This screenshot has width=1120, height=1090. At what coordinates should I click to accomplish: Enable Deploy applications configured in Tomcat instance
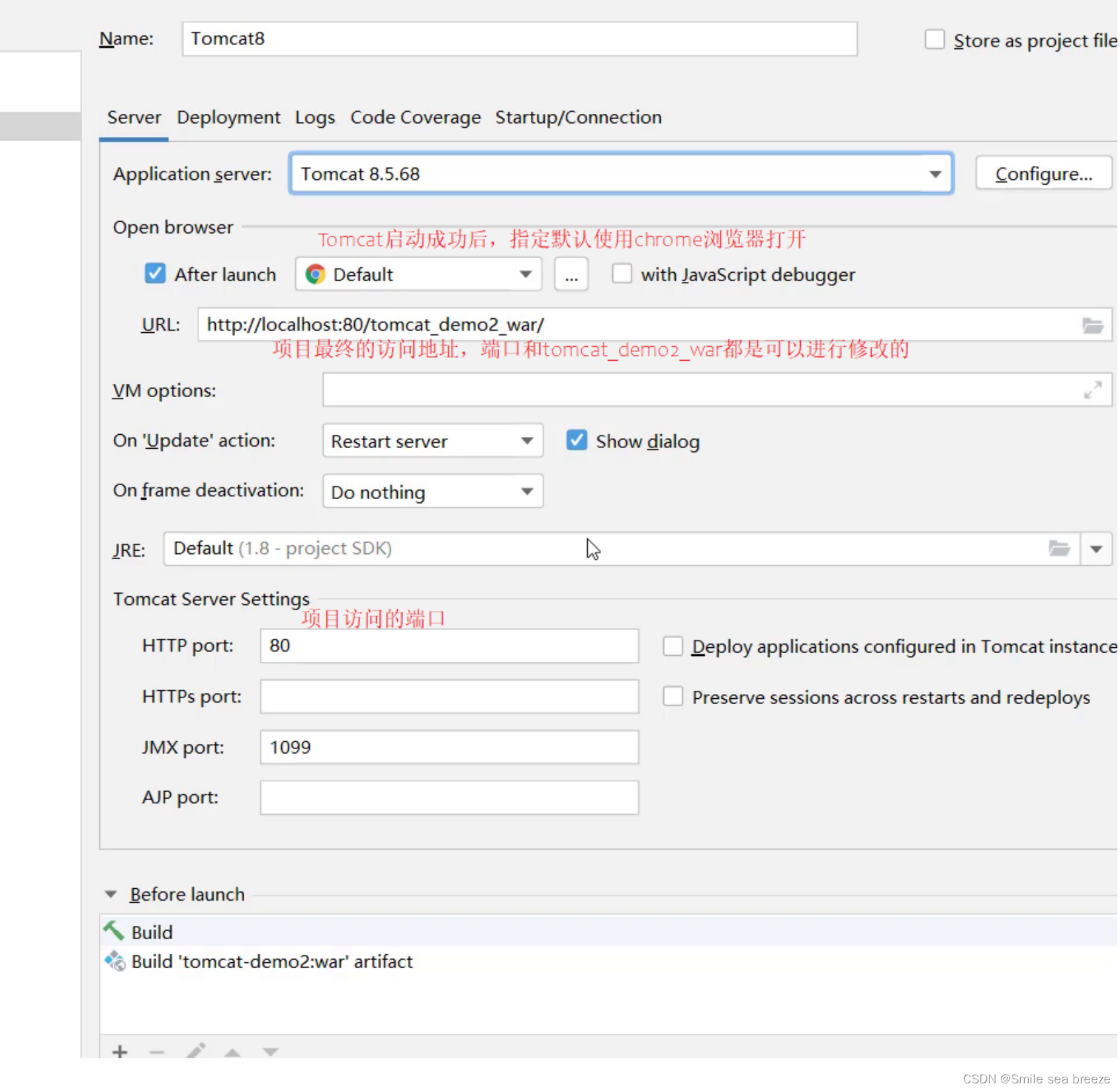coord(675,648)
